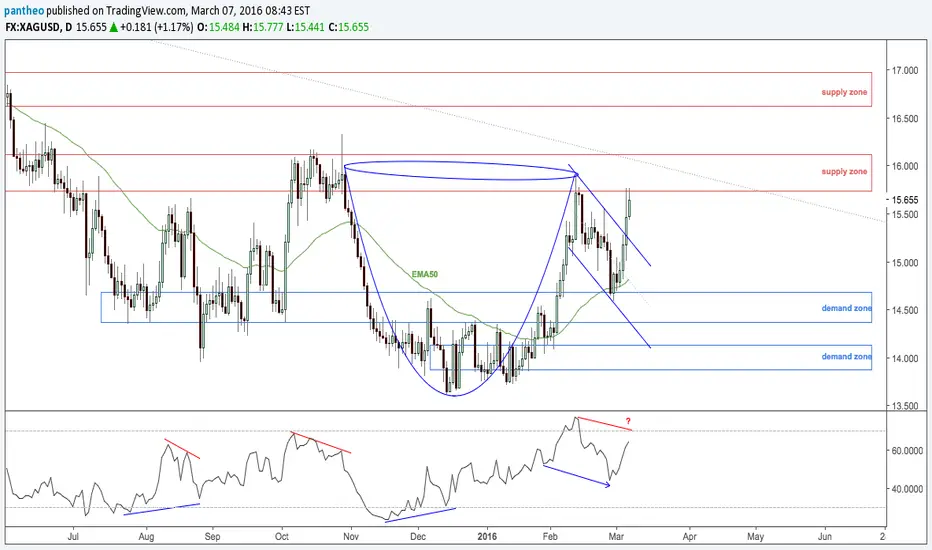The height and width of the screenshot is (550, 932).
Task: Click the +0.181 (+1.17%) change text
Action: click(156, 27)
